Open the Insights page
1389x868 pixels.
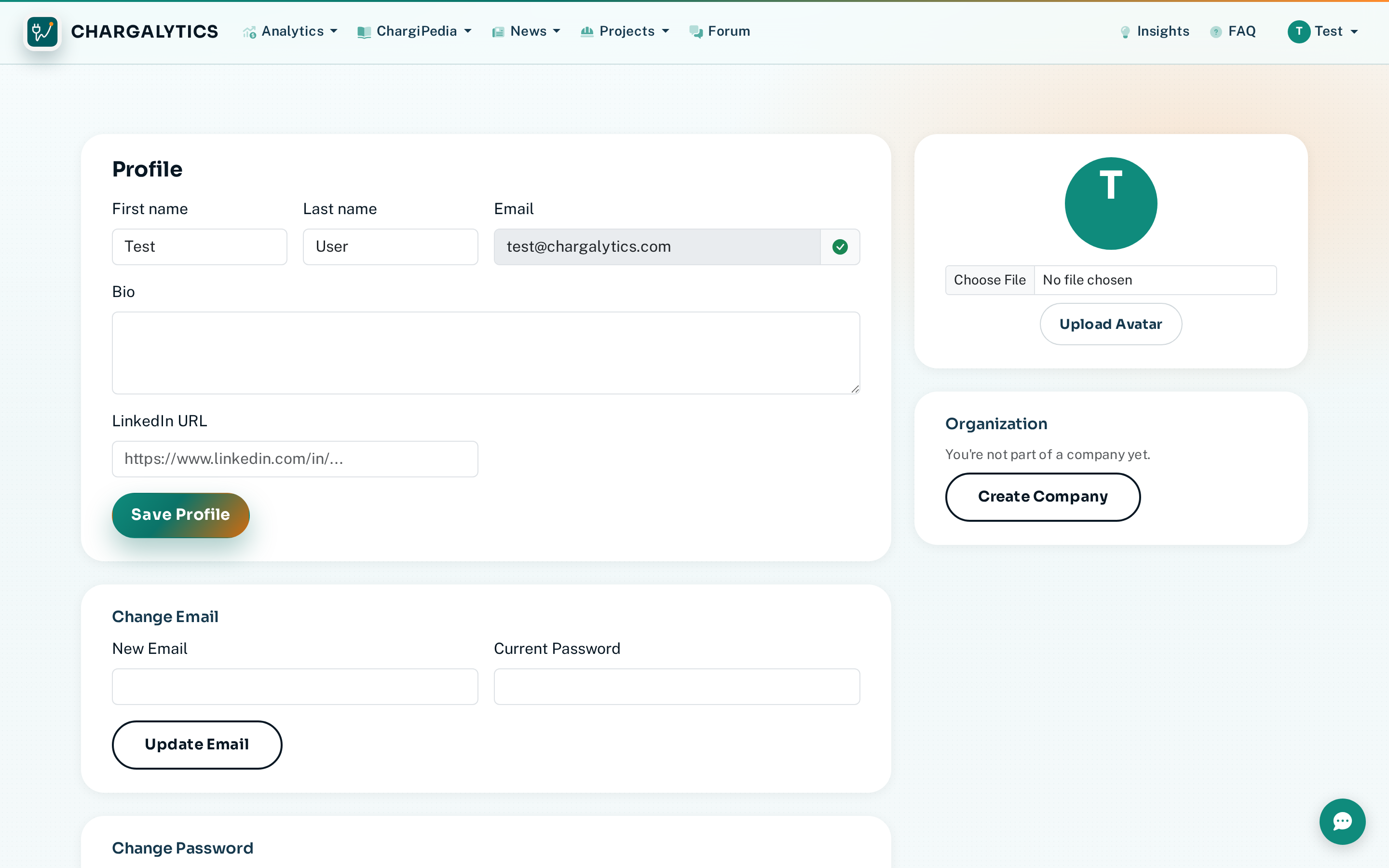tap(1155, 31)
